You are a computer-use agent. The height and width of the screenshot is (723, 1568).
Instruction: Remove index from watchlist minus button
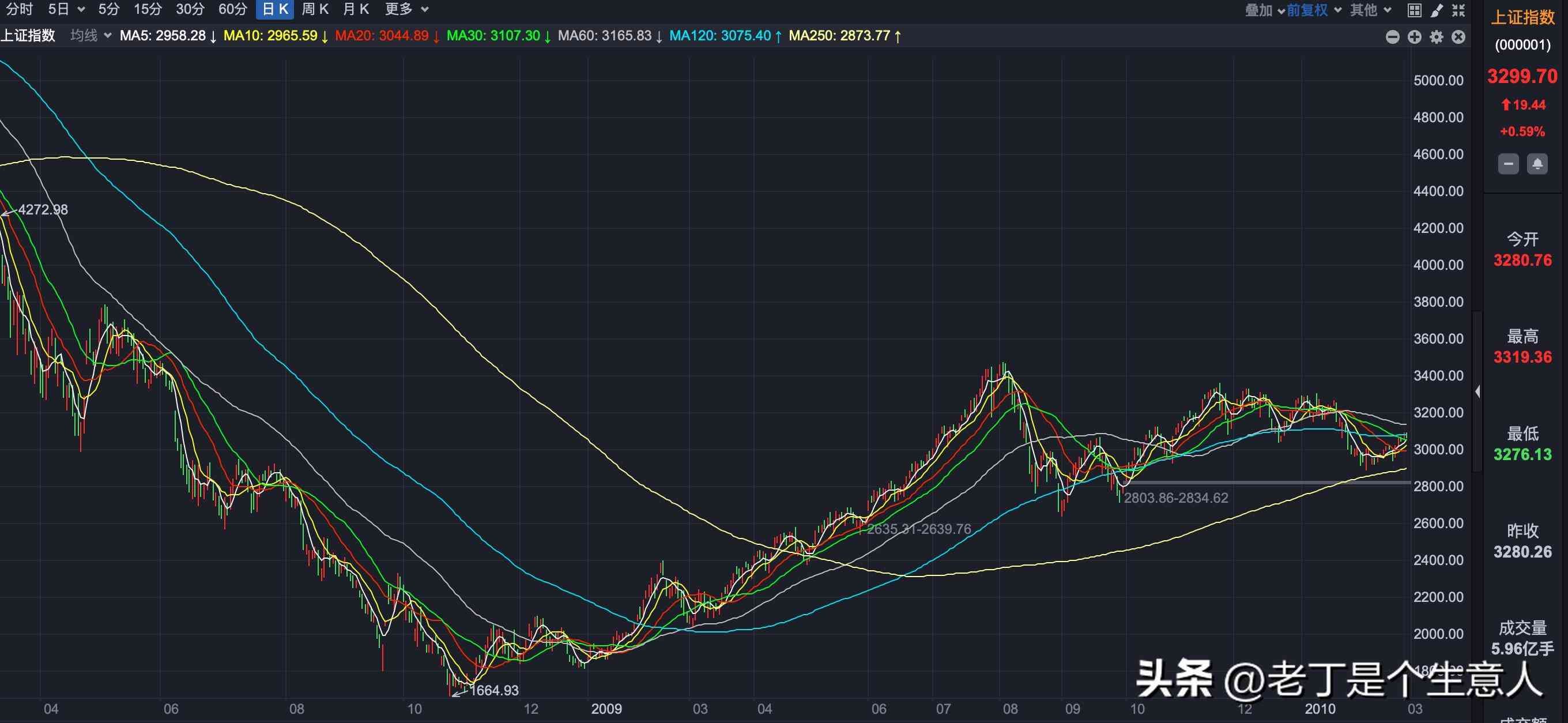coord(1507,164)
